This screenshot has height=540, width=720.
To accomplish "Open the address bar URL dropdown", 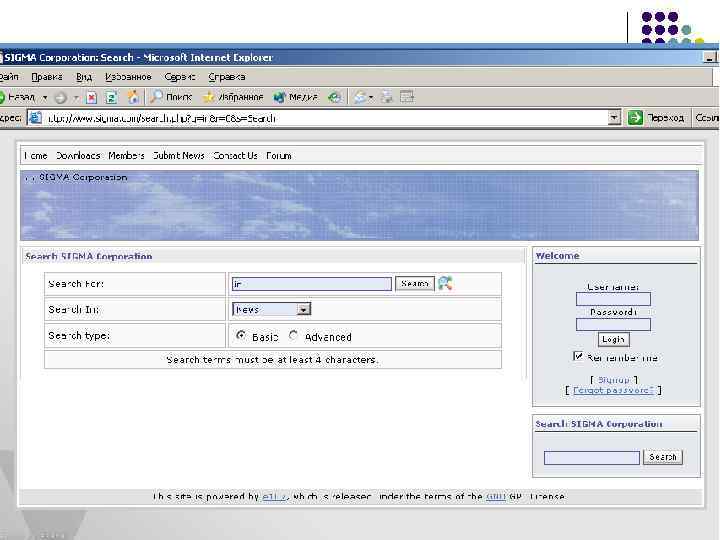I will tap(614, 118).
